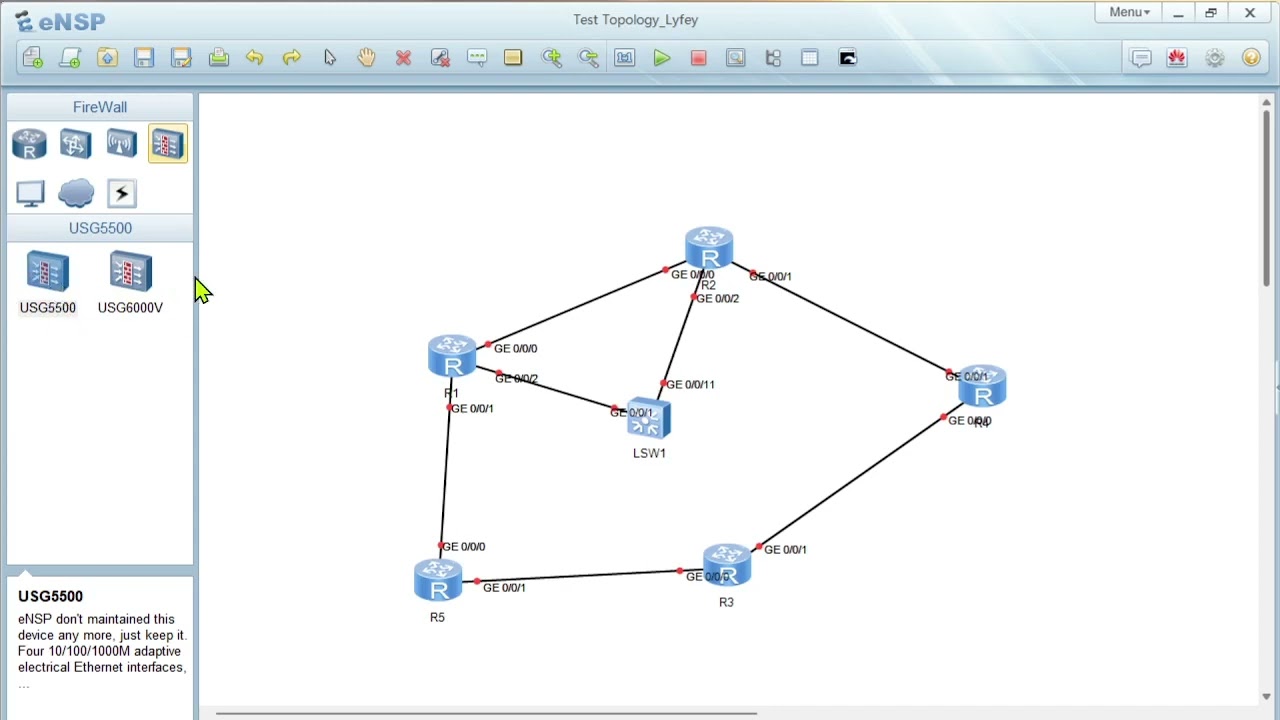Click the horizontal canvas scrollbar
1280x720 pixels.
(486, 713)
